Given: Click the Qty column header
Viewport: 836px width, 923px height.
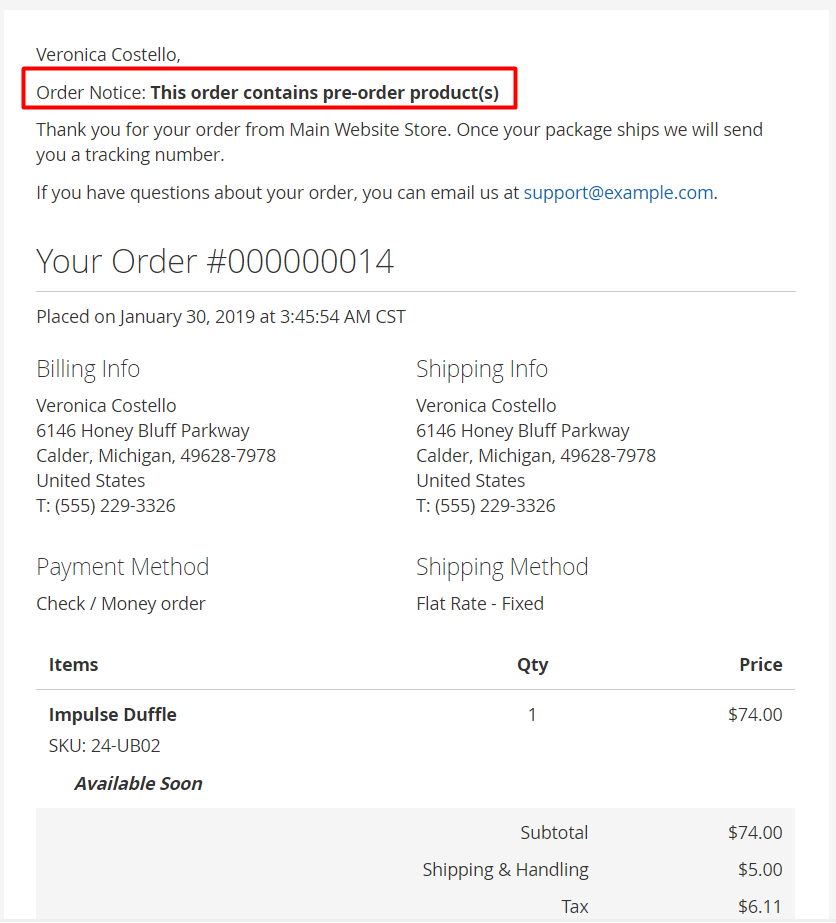Looking at the screenshot, I should [x=532, y=664].
